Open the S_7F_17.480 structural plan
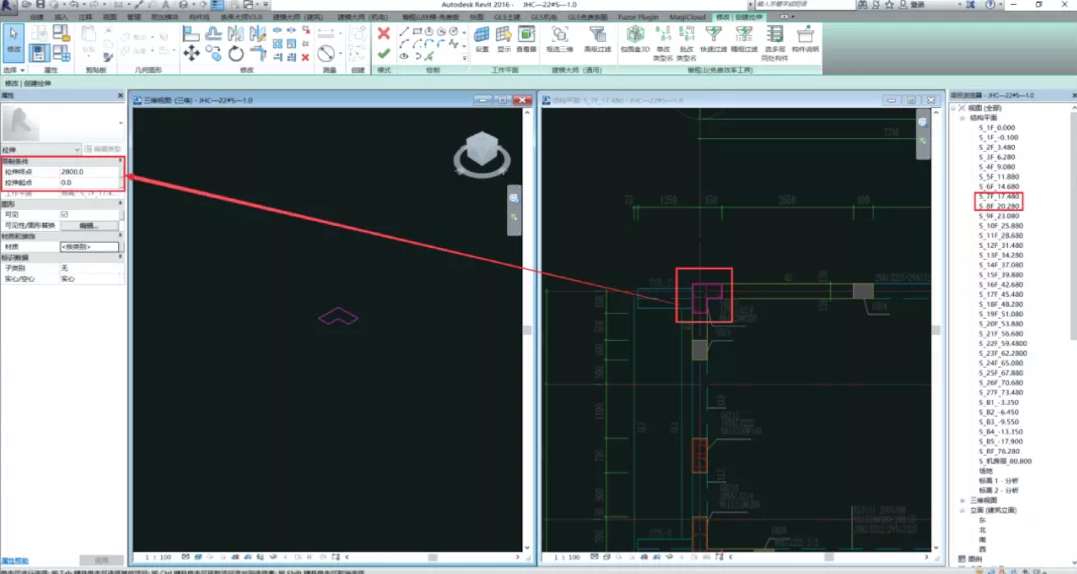1077x574 pixels. (x=998, y=196)
